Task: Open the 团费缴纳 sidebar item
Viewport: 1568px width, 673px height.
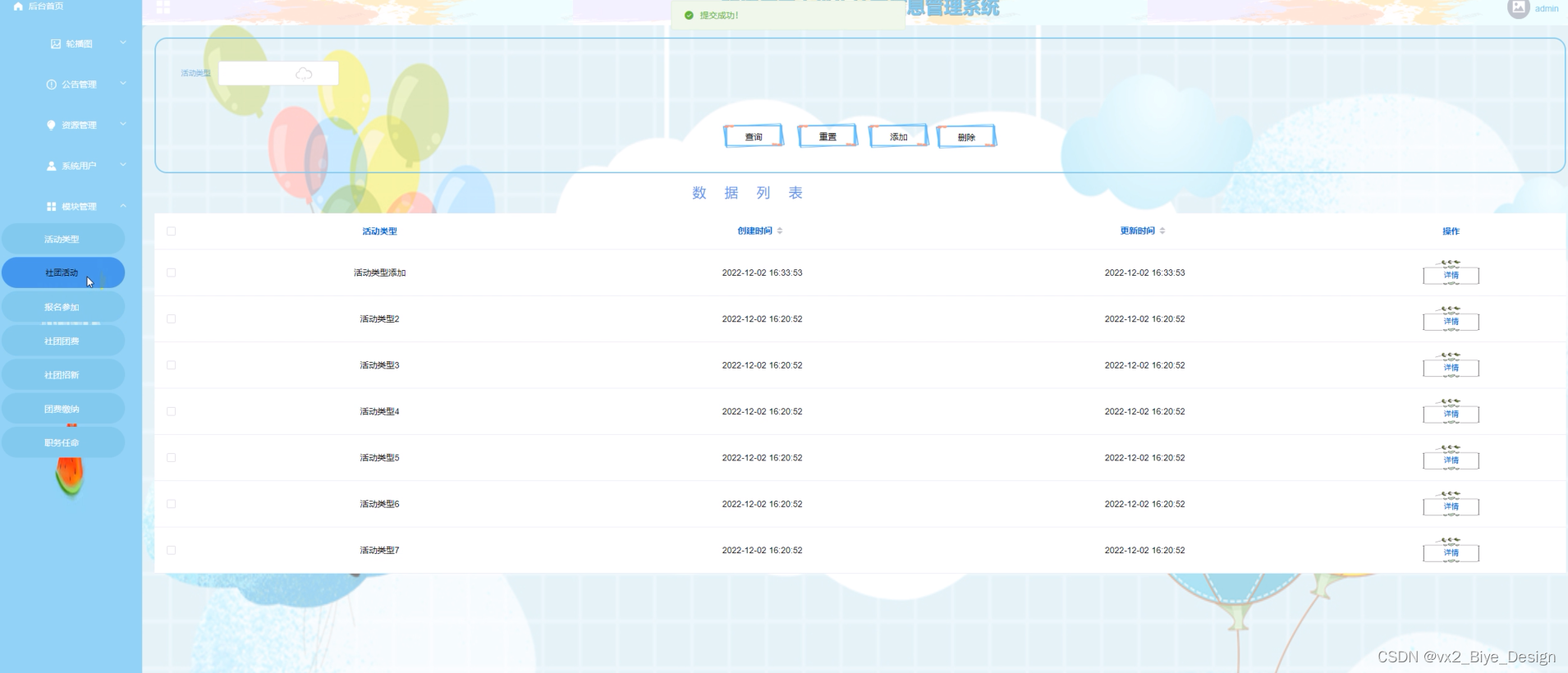Action: [x=63, y=409]
